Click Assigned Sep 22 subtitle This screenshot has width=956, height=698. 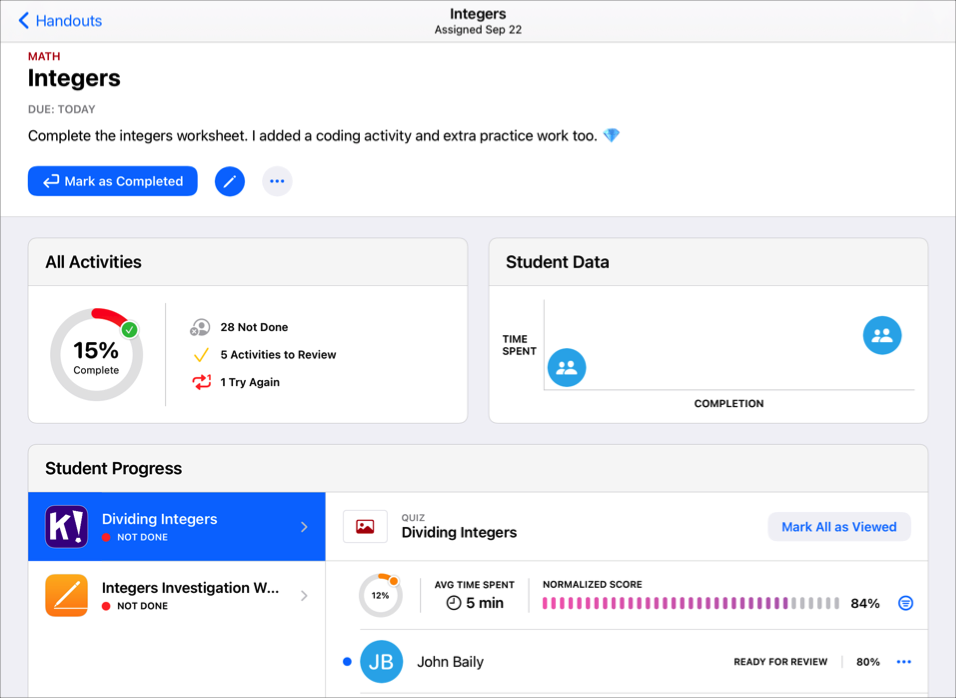point(478,30)
